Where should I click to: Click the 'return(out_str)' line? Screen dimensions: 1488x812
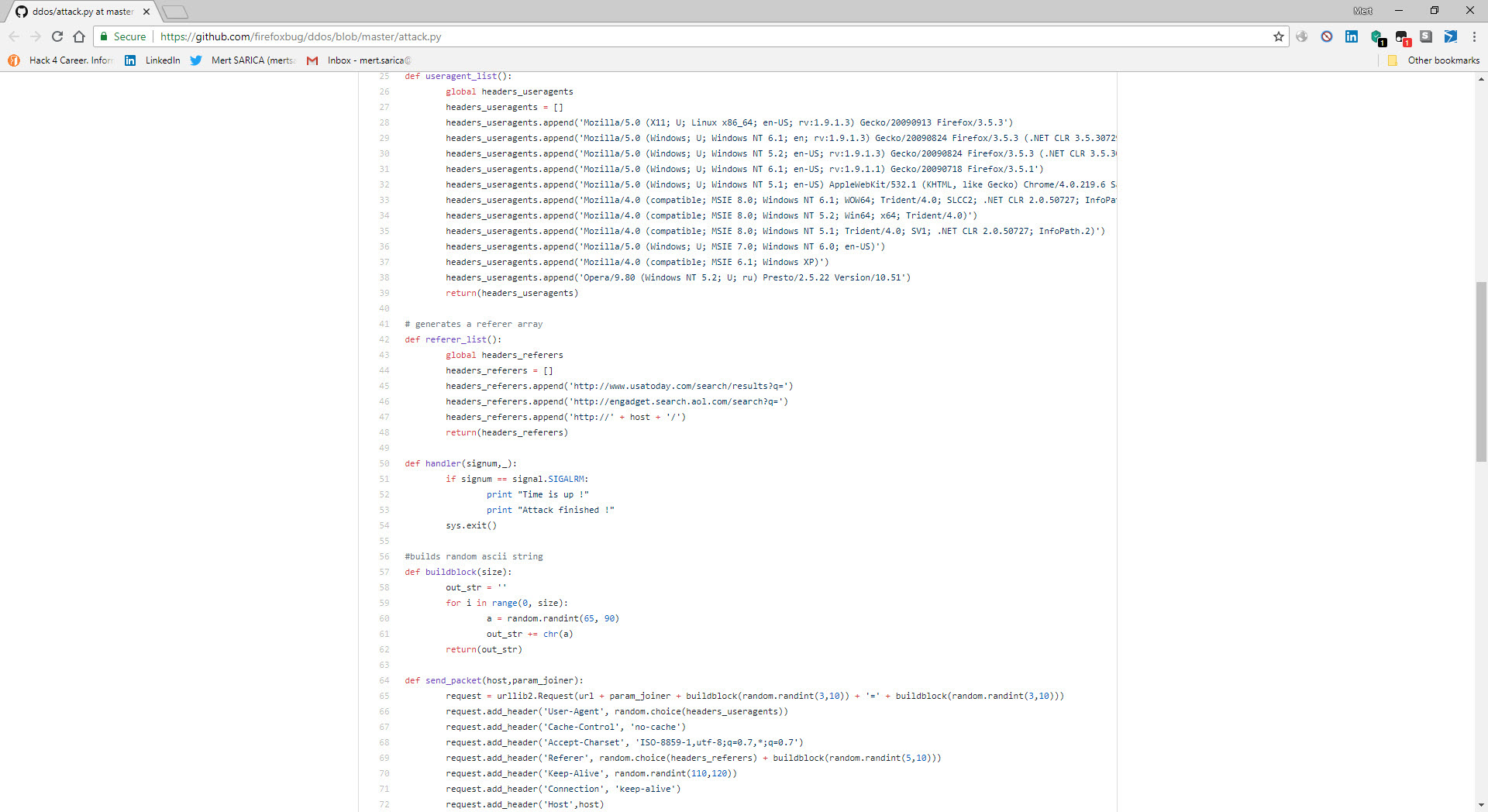tap(484, 649)
